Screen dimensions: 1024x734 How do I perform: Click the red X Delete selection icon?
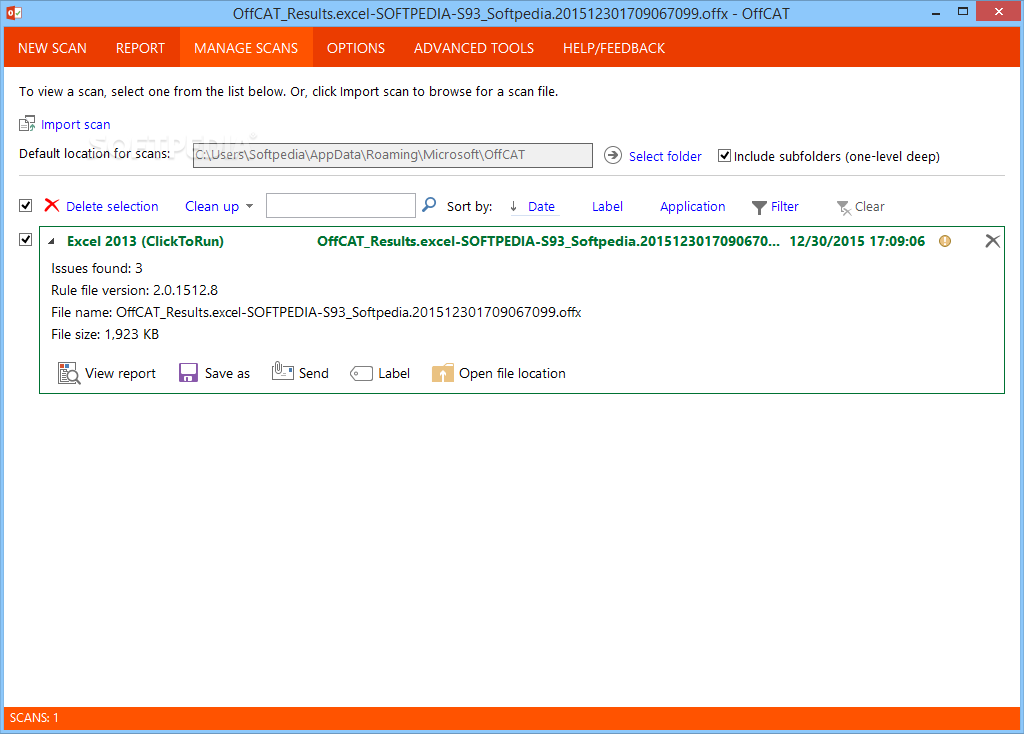(x=52, y=206)
